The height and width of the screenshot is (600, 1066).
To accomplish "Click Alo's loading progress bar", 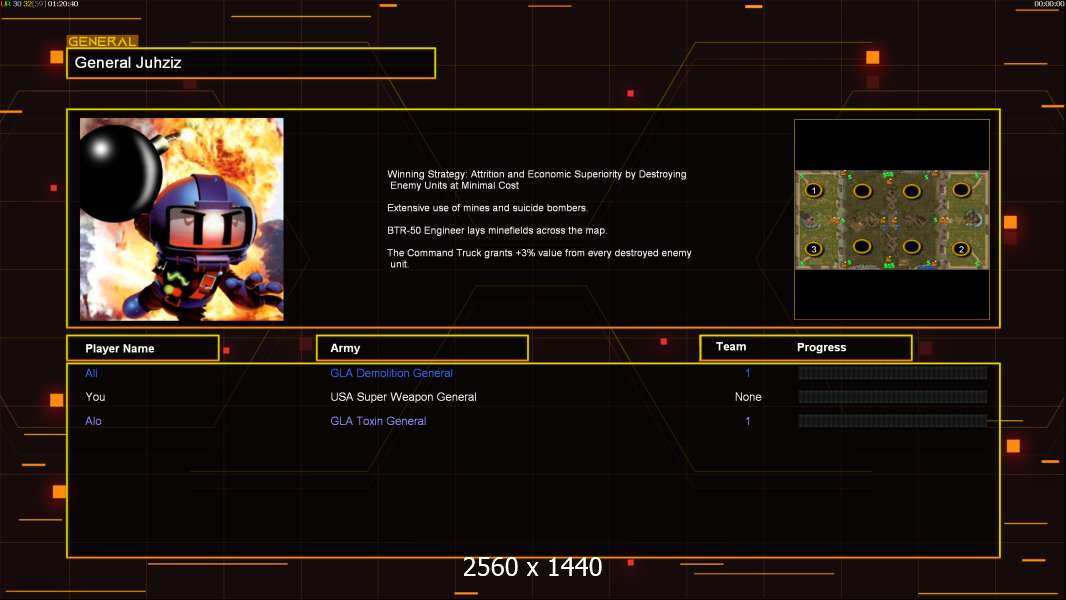I will tap(893, 421).
